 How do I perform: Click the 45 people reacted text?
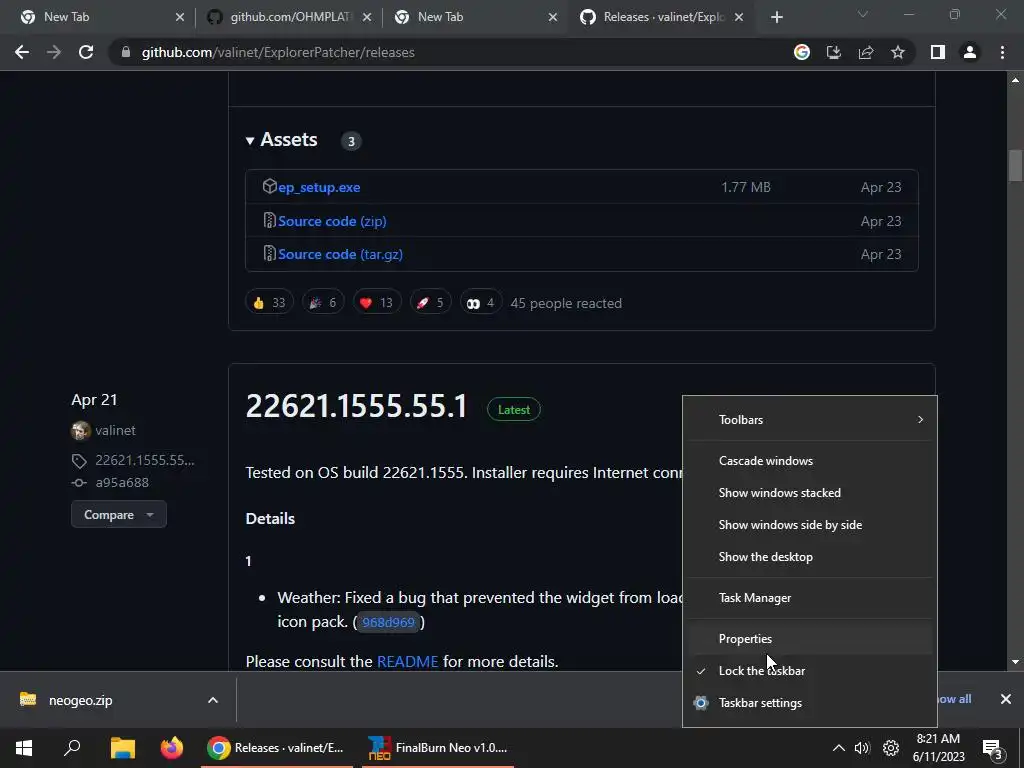point(566,303)
